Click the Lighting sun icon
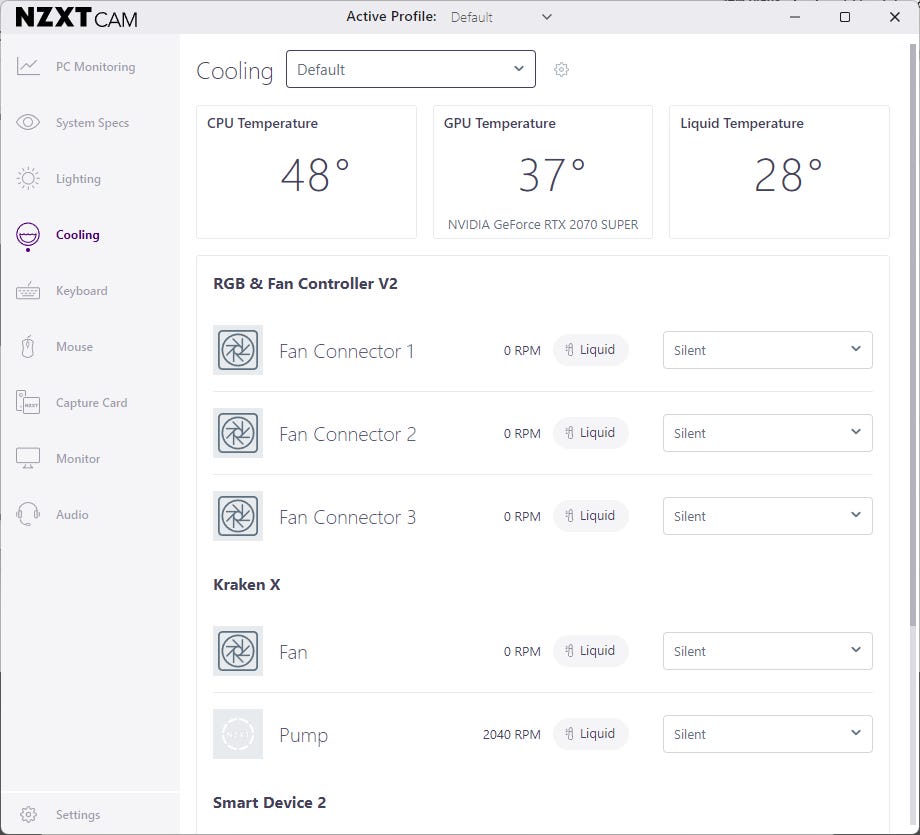The image size is (920, 835). (x=28, y=178)
